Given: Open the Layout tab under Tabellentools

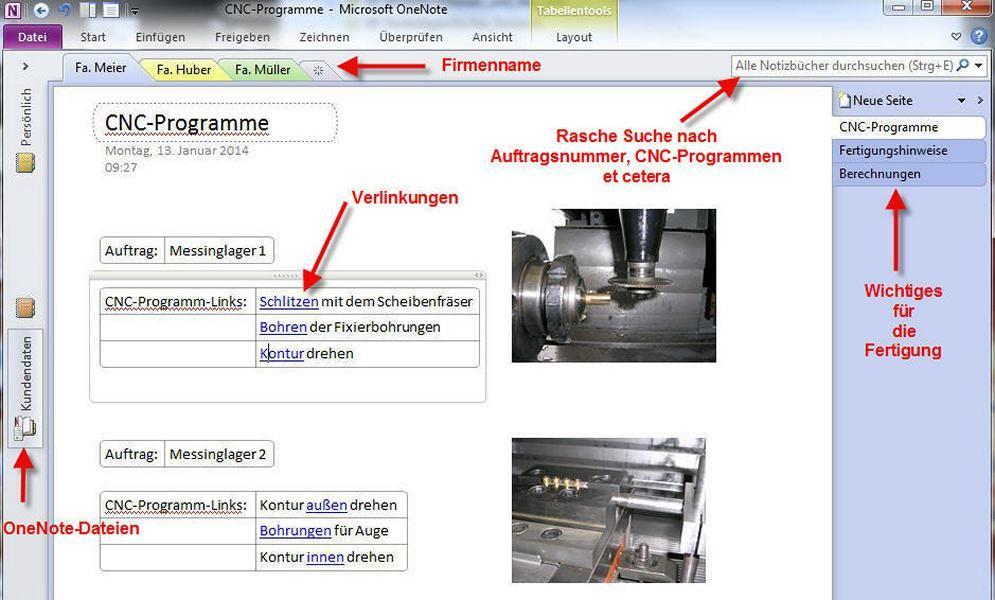Looking at the screenshot, I should tap(574, 37).
